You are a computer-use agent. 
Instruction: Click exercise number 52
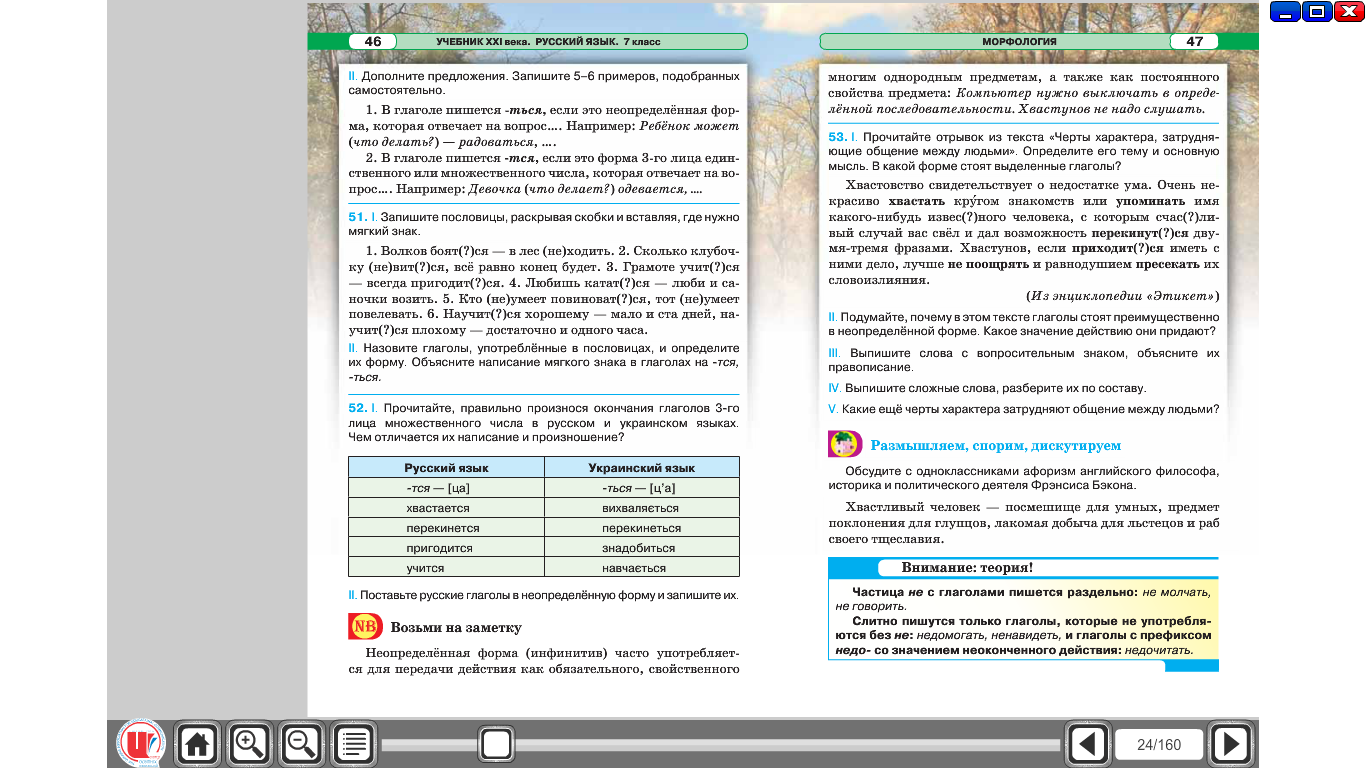click(x=357, y=408)
